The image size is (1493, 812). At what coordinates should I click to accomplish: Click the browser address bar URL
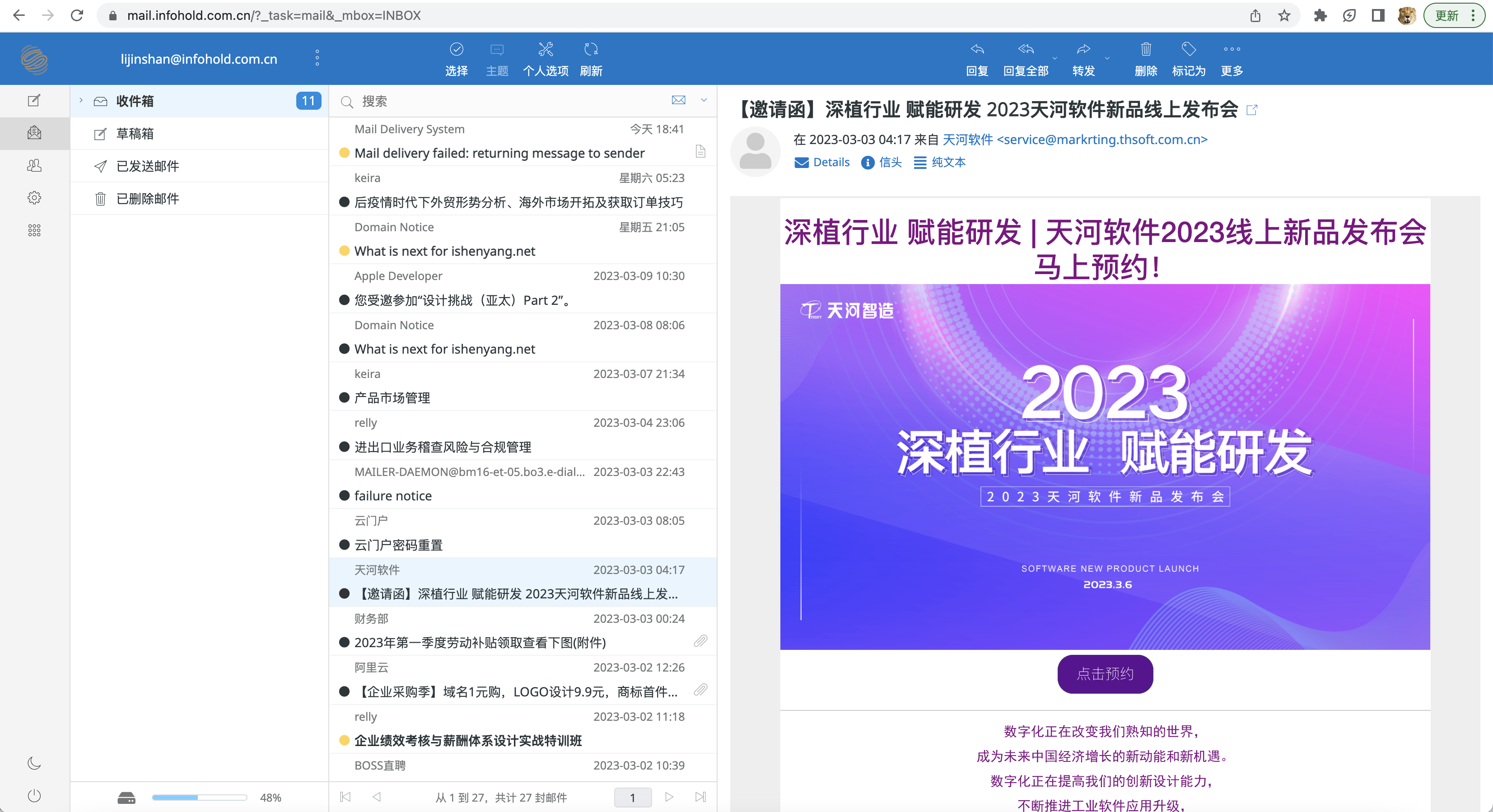click(274, 16)
